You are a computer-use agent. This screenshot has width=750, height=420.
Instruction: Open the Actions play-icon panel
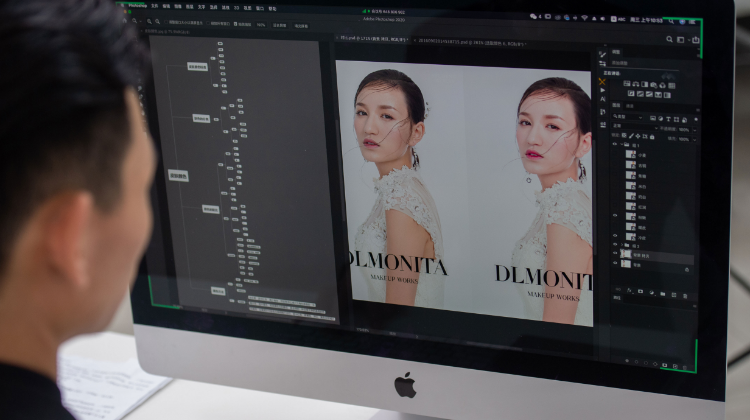click(x=603, y=90)
